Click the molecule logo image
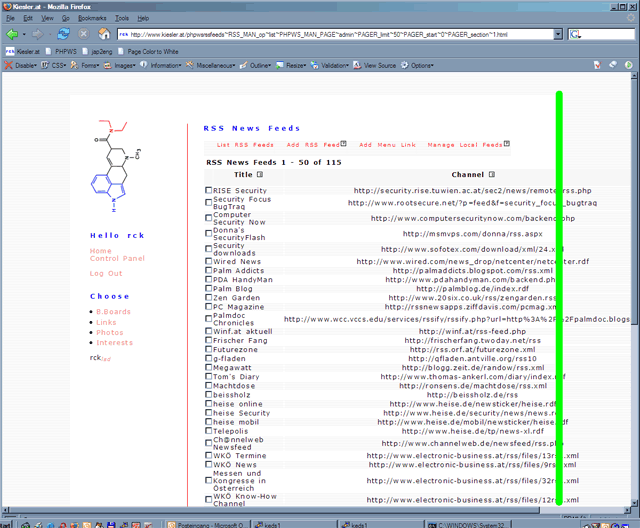 pyautogui.click(x=120, y=164)
